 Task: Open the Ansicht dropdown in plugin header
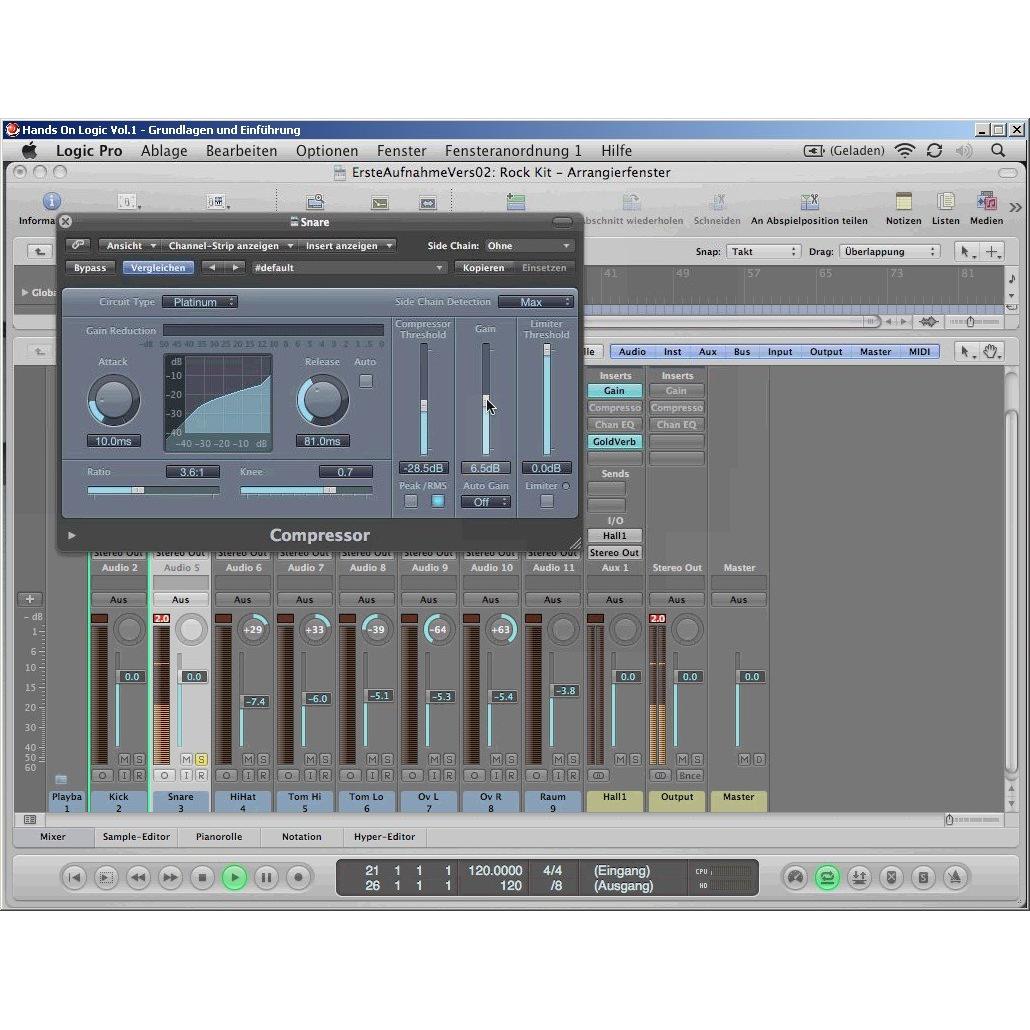pyautogui.click(x=129, y=245)
